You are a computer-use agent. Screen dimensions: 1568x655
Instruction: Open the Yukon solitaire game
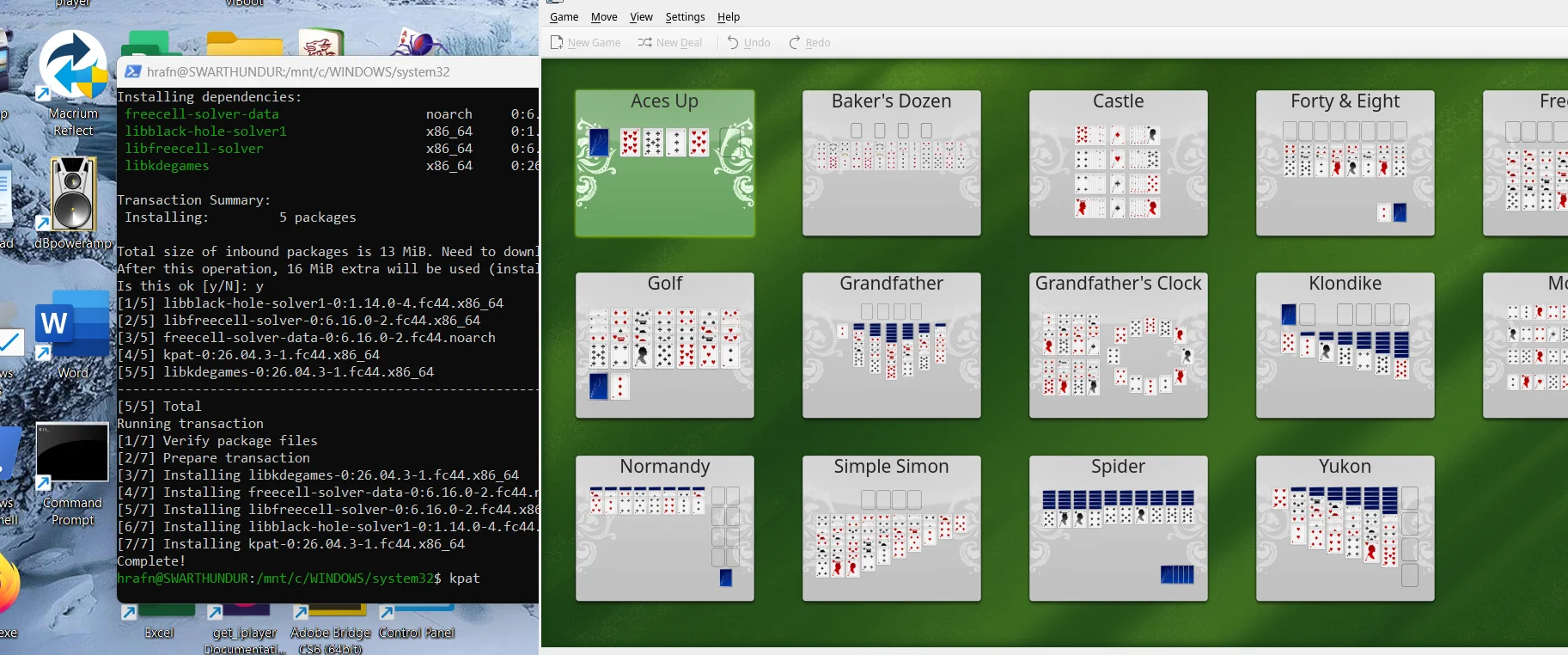pos(1345,529)
